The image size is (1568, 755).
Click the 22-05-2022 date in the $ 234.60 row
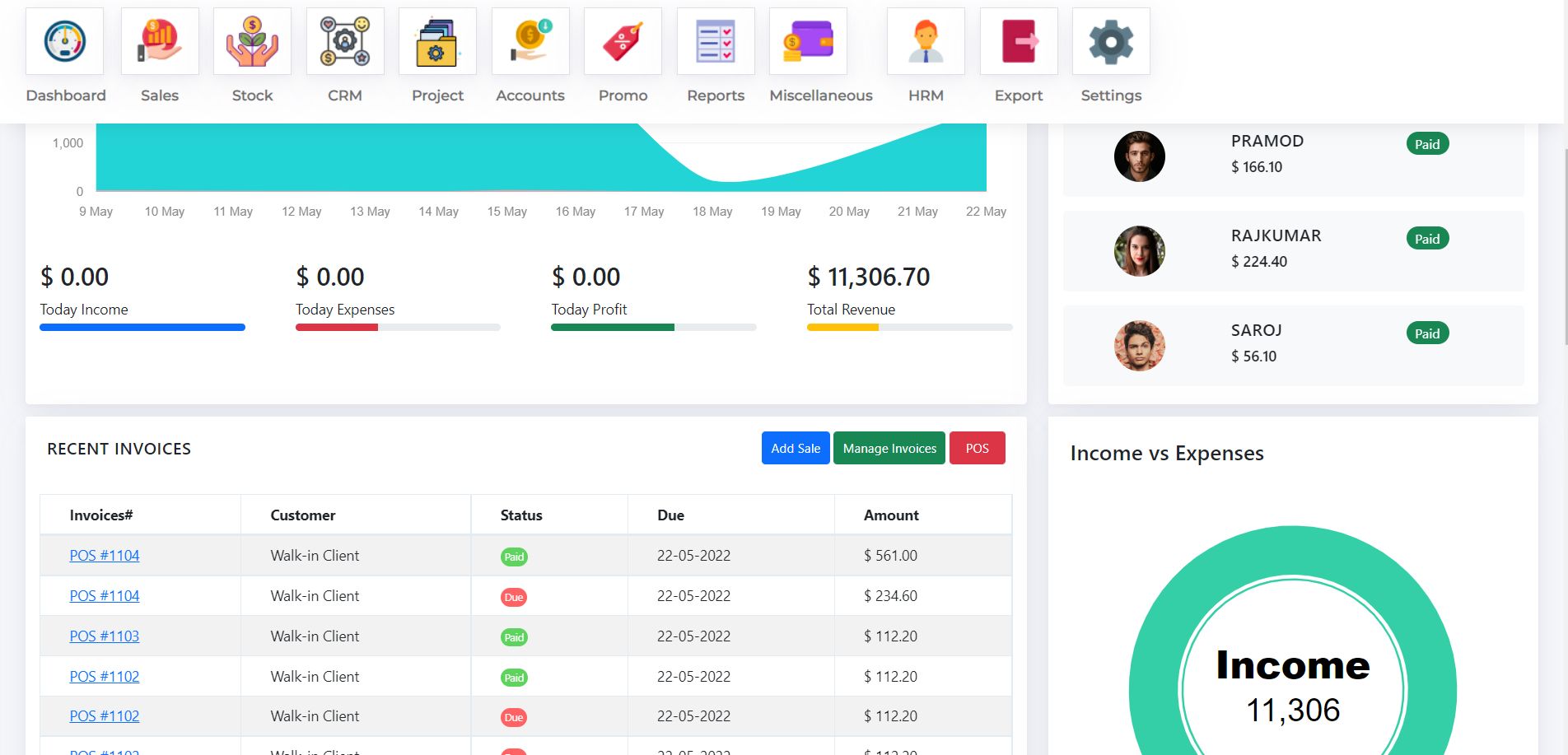693,596
